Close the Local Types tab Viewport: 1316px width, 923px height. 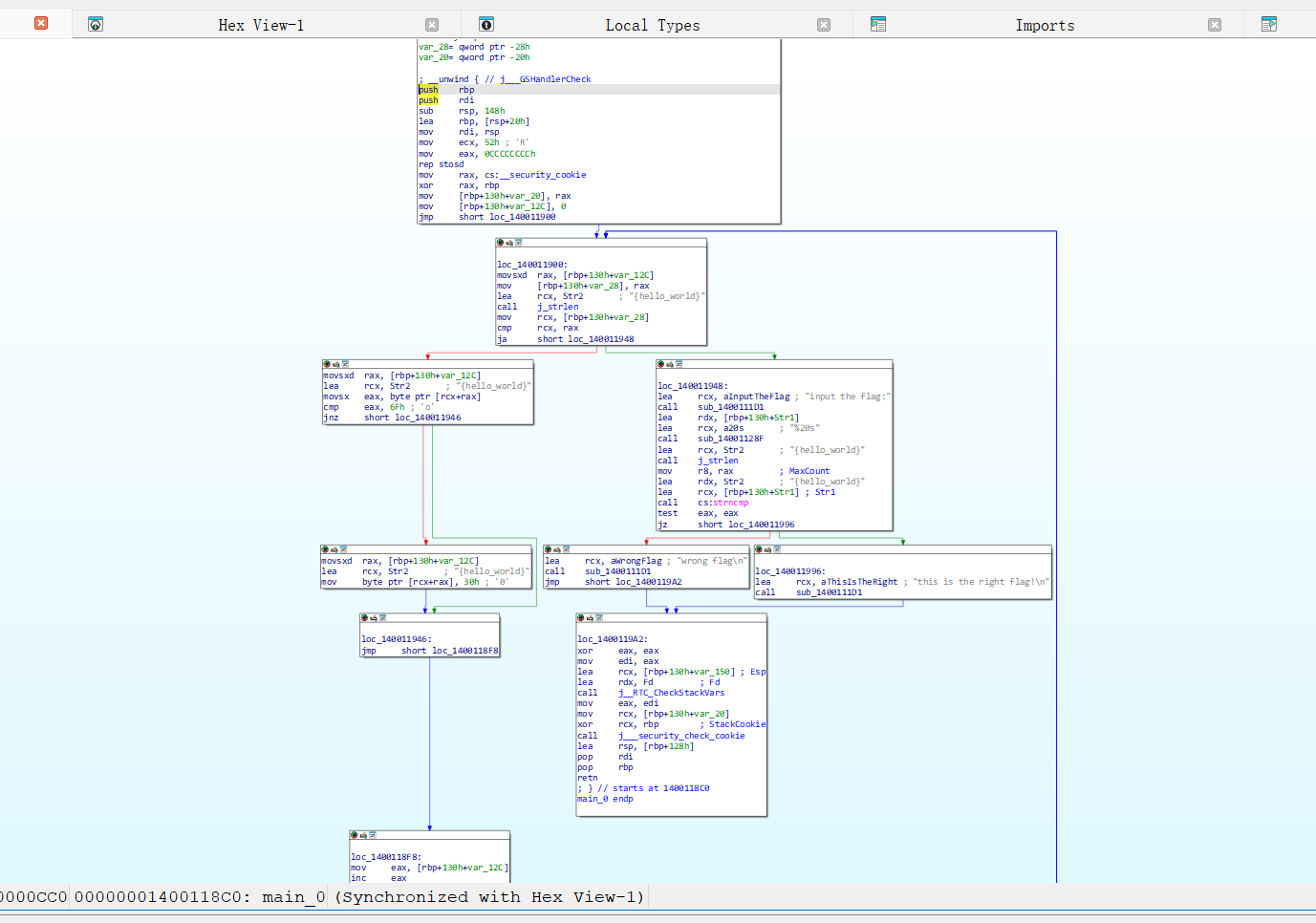pos(824,25)
